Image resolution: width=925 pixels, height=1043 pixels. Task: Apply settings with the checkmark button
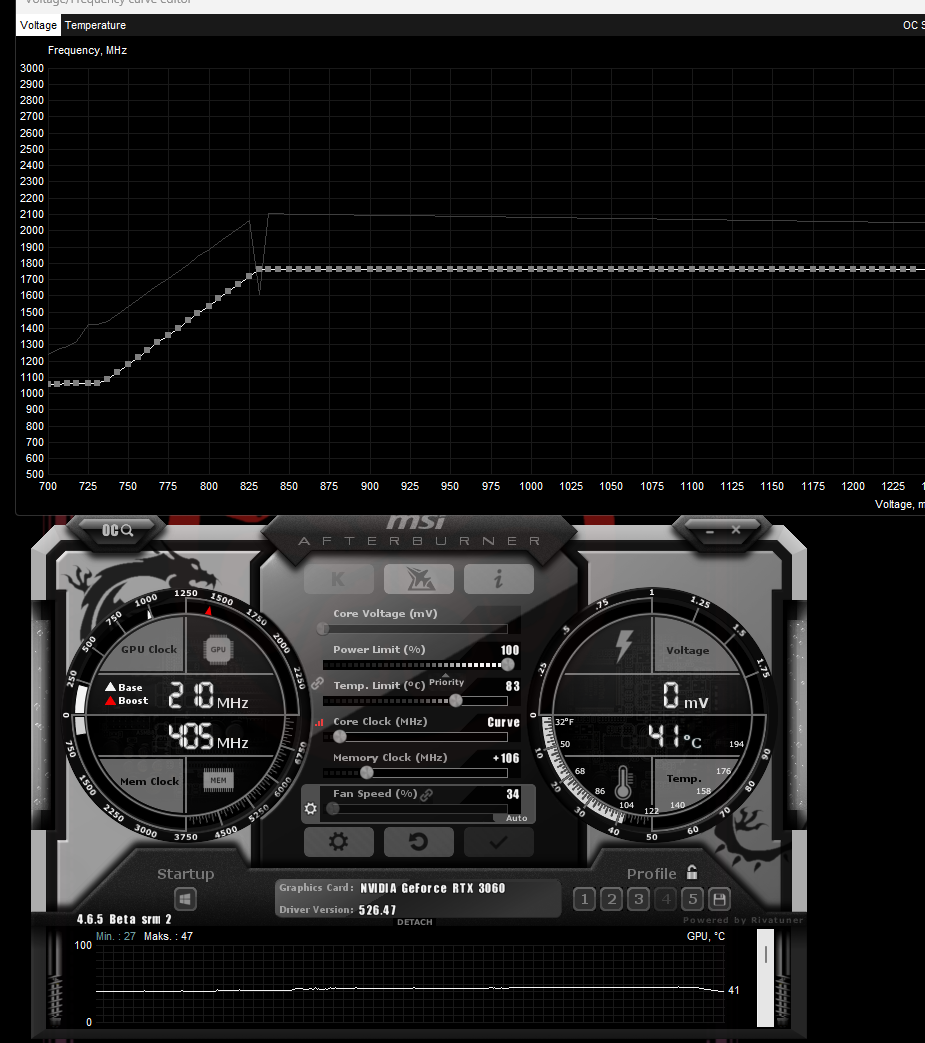499,842
